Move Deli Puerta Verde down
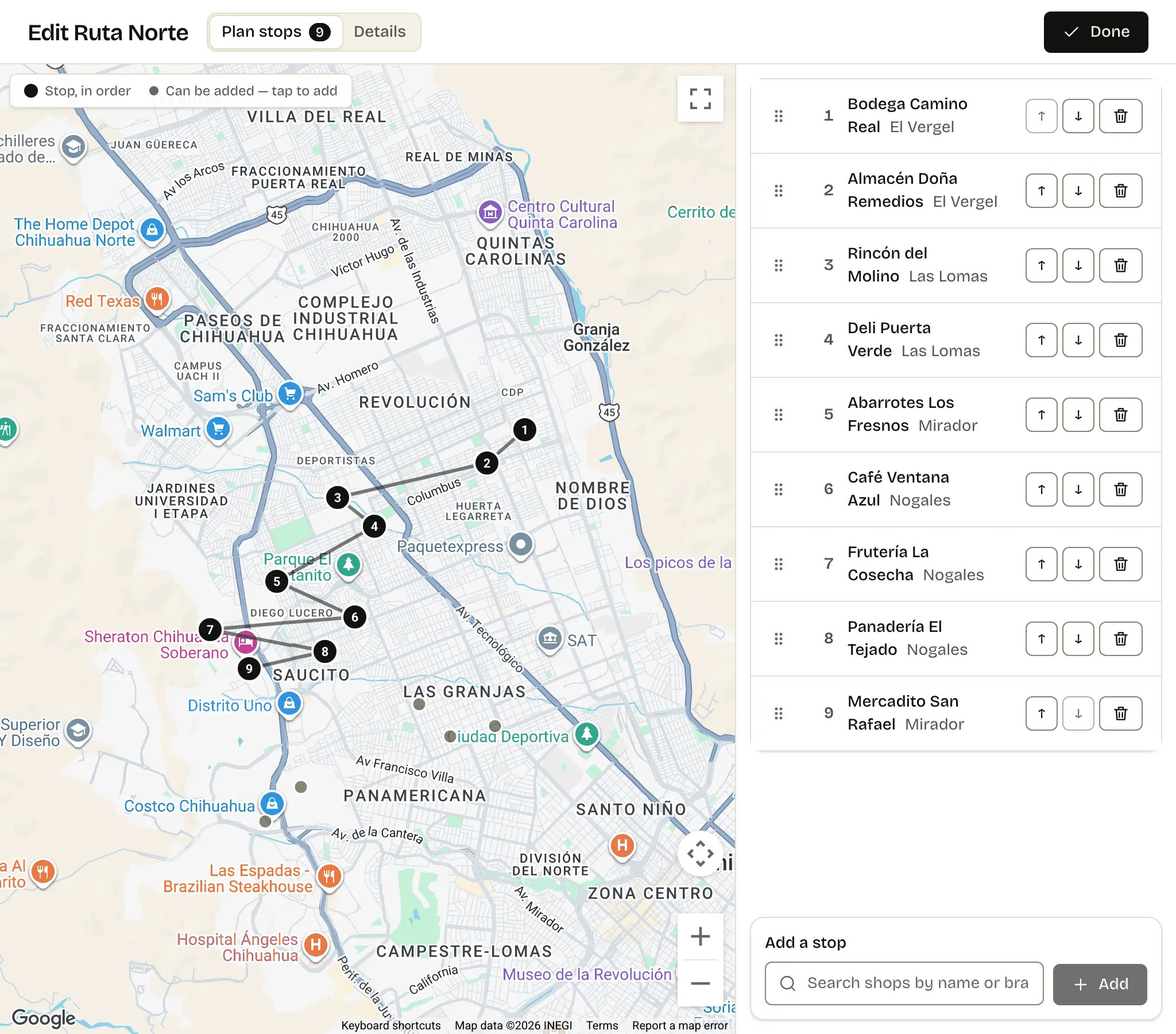The image size is (1176, 1034). (x=1078, y=340)
